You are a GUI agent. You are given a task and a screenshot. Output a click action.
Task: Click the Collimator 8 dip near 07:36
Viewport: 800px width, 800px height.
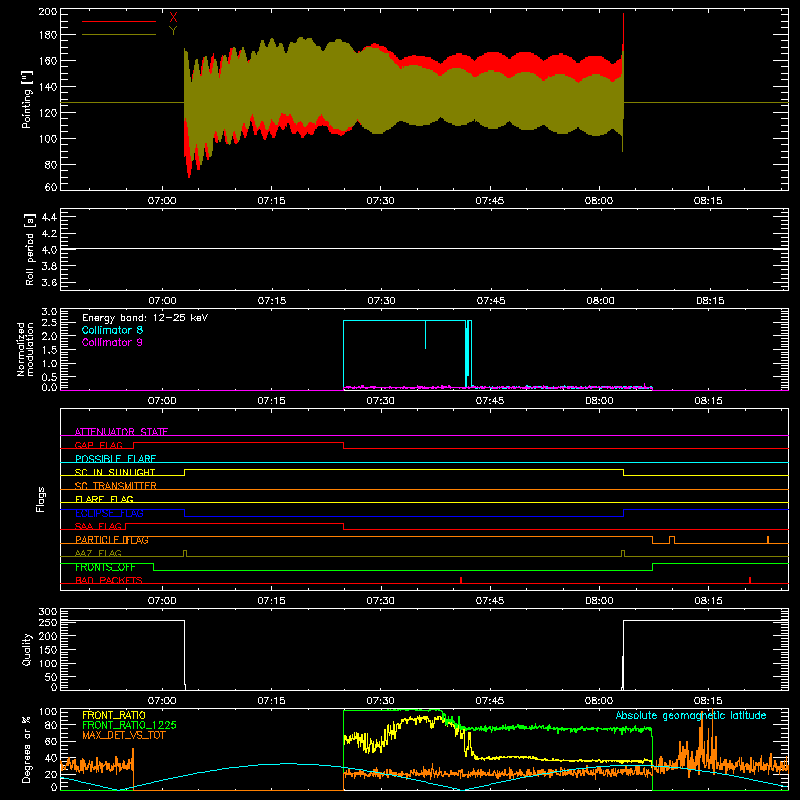tap(426, 335)
